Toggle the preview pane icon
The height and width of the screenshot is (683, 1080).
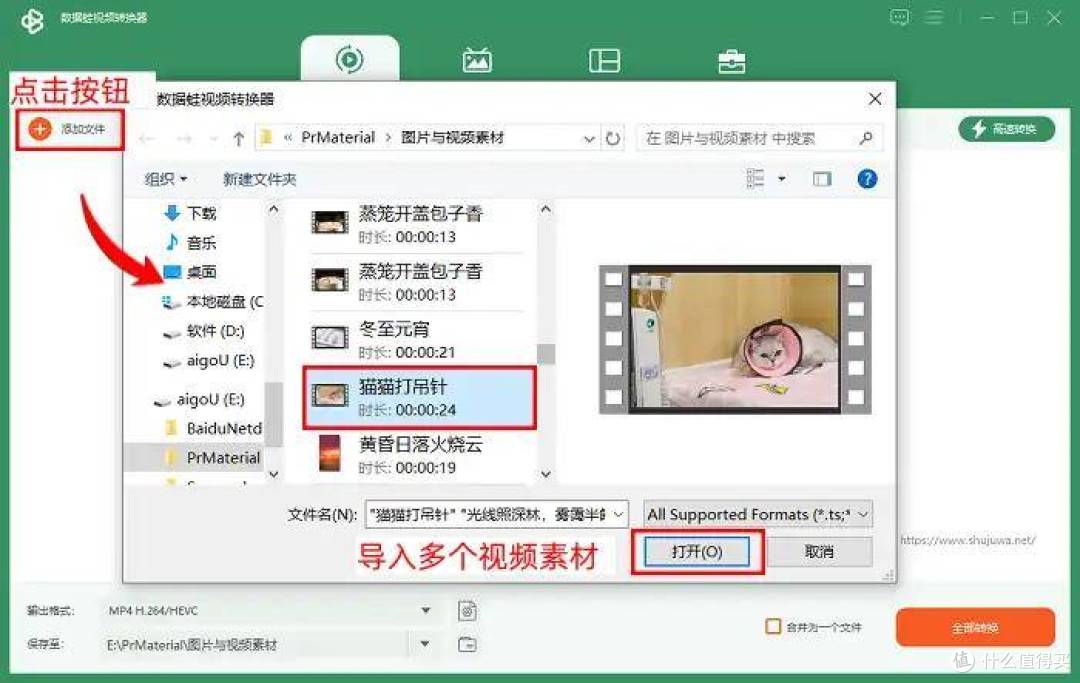(x=822, y=179)
